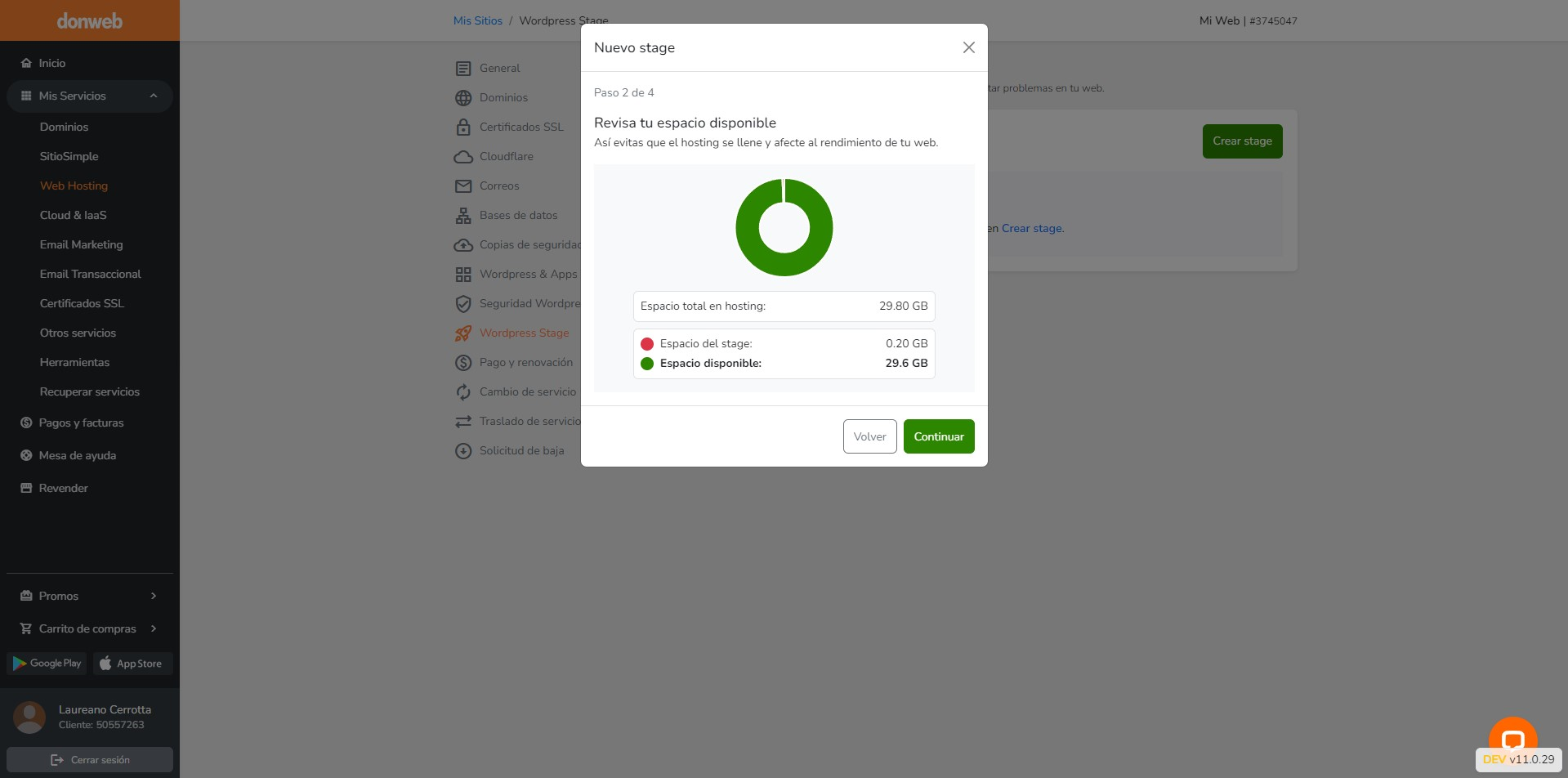1568x778 pixels.
Task: Click the Certificados SSL lock icon
Action: tap(463, 127)
